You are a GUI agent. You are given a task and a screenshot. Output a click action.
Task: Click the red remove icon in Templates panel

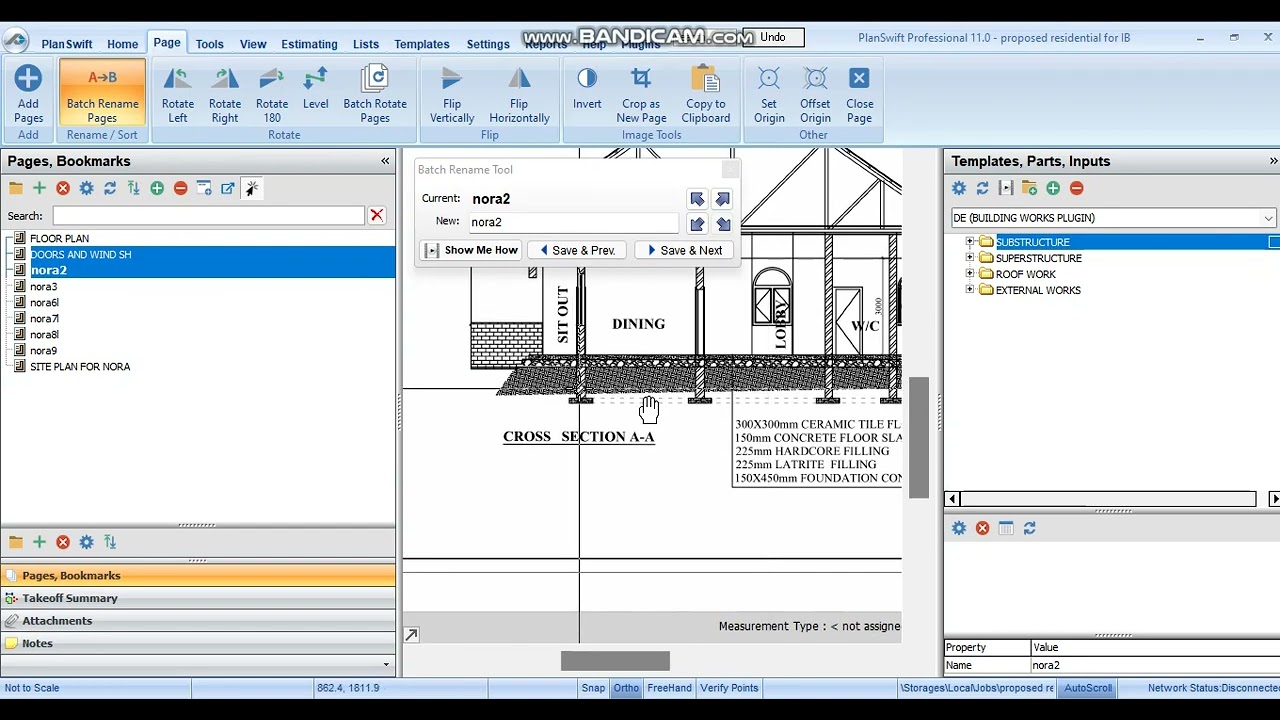click(x=1076, y=188)
